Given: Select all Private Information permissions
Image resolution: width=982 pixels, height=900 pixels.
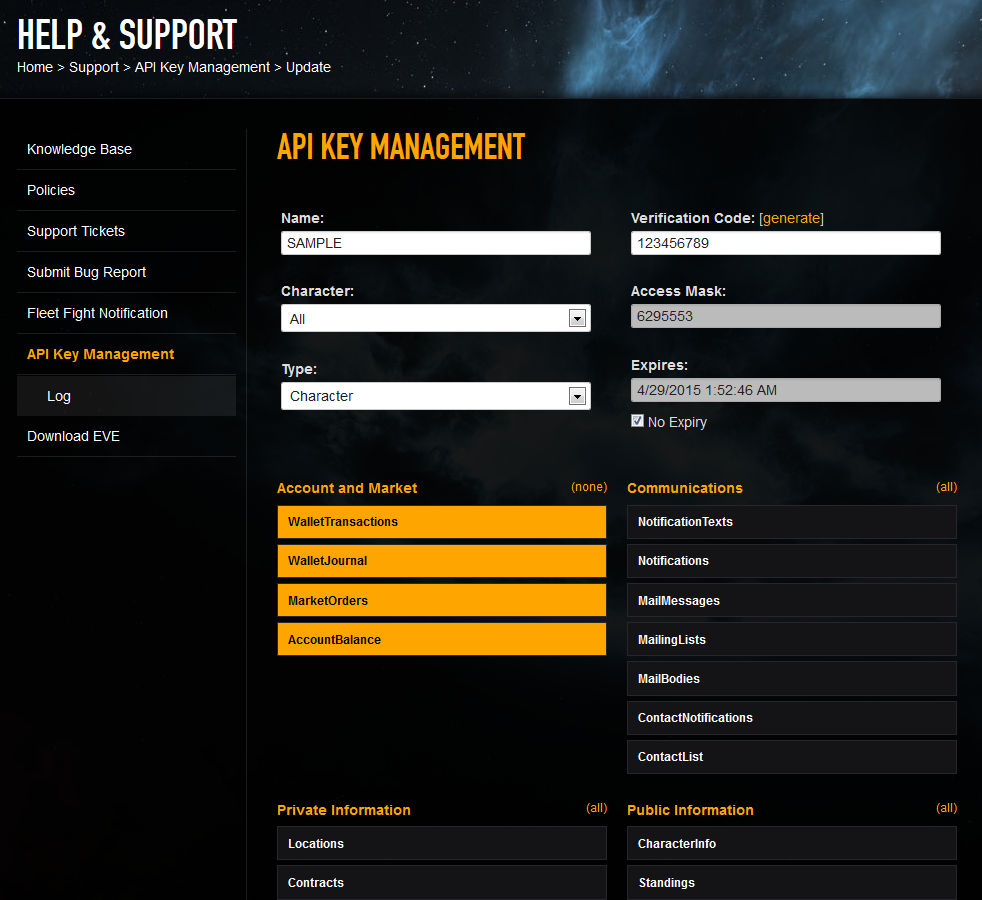Looking at the screenshot, I should coord(596,808).
